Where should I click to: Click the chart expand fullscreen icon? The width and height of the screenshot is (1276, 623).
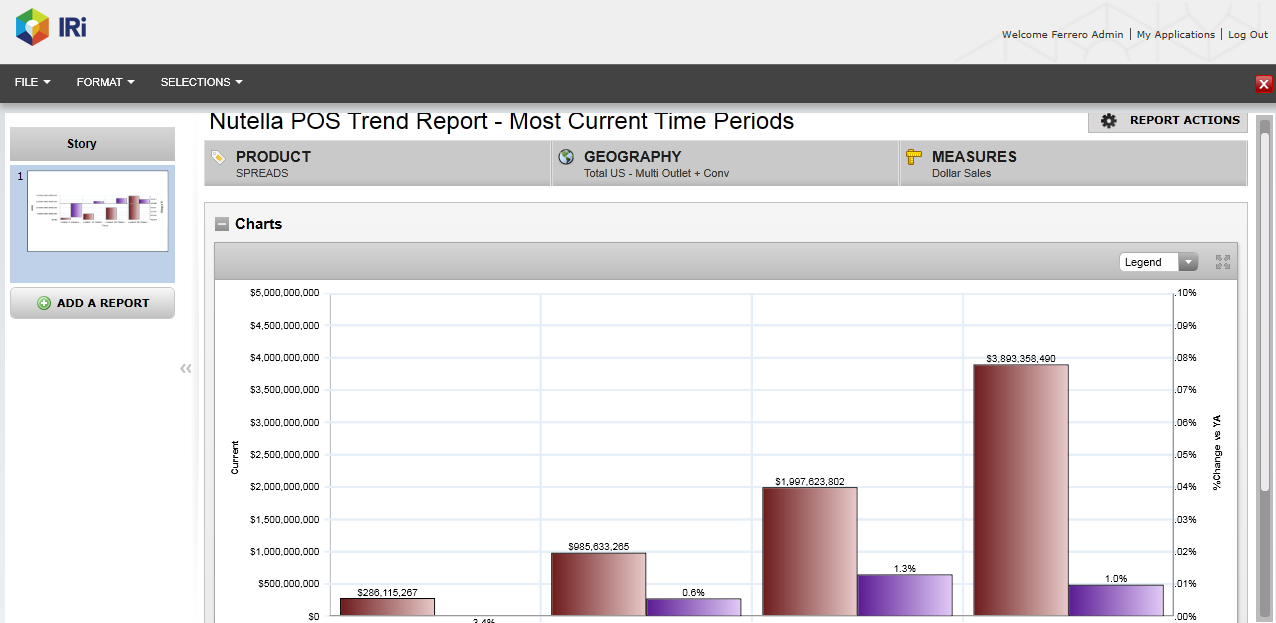point(1222,262)
